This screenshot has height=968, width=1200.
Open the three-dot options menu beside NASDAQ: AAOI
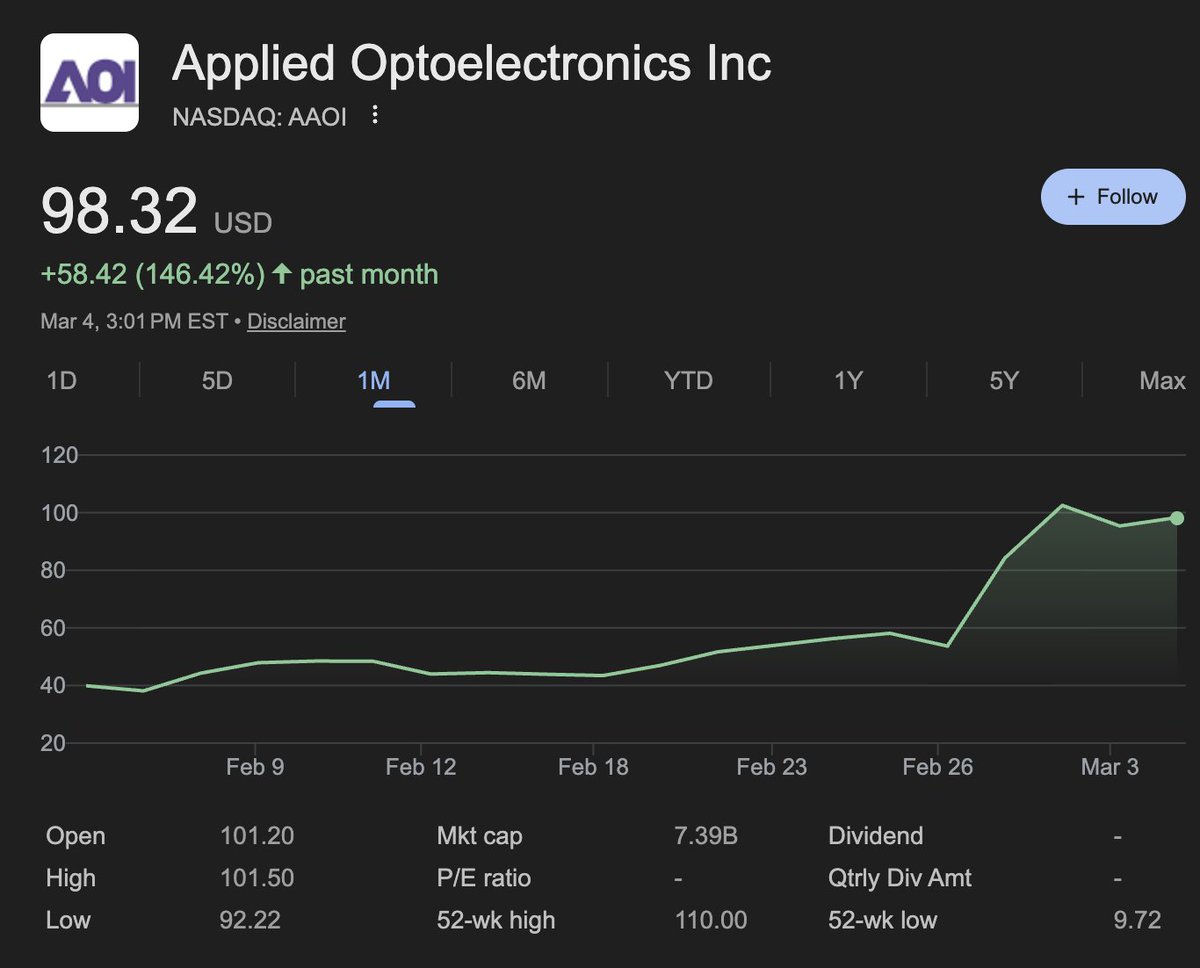tap(375, 115)
